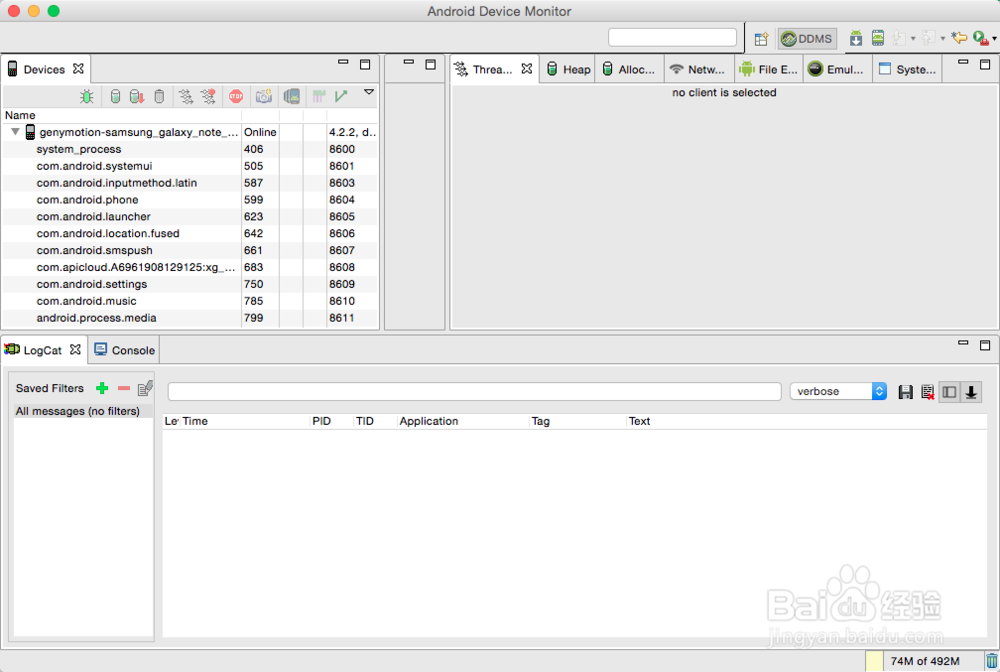Collapse the genymotion-samsung_galaxy_note device tree

coord(15,132)
